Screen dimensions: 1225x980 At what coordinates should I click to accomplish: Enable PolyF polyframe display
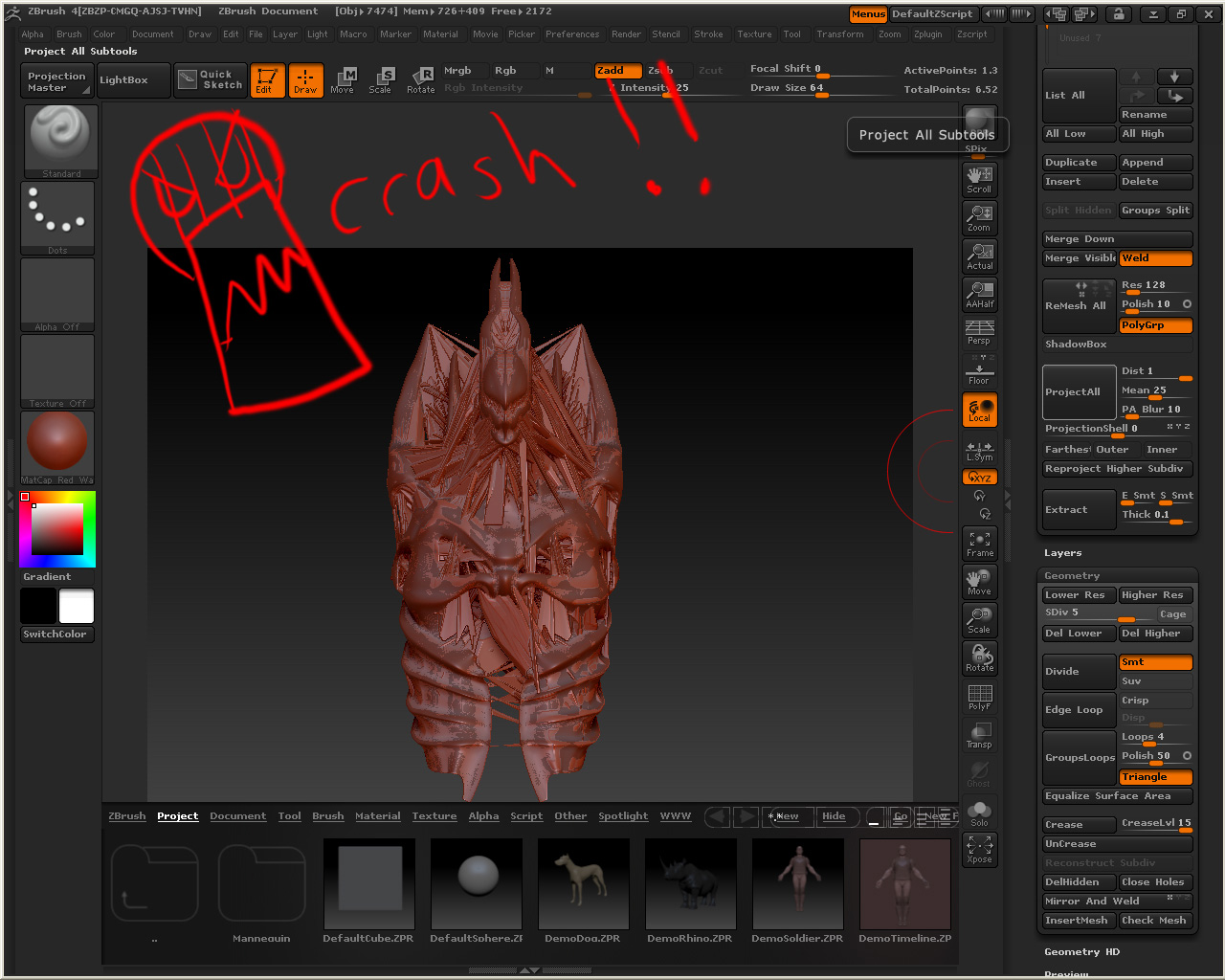click(x=979, y=697)
